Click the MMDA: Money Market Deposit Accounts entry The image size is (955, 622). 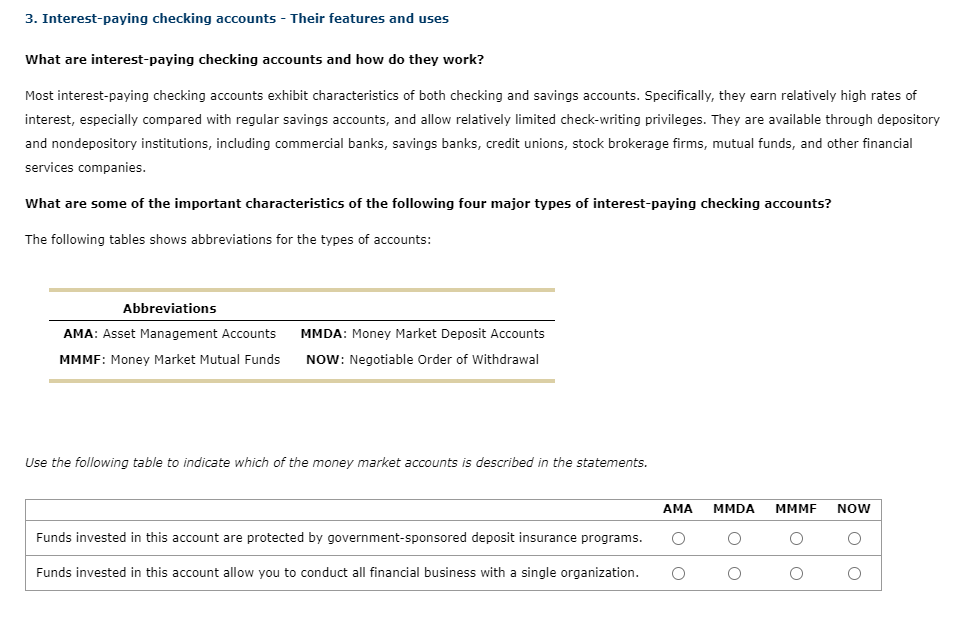(422, 333)
